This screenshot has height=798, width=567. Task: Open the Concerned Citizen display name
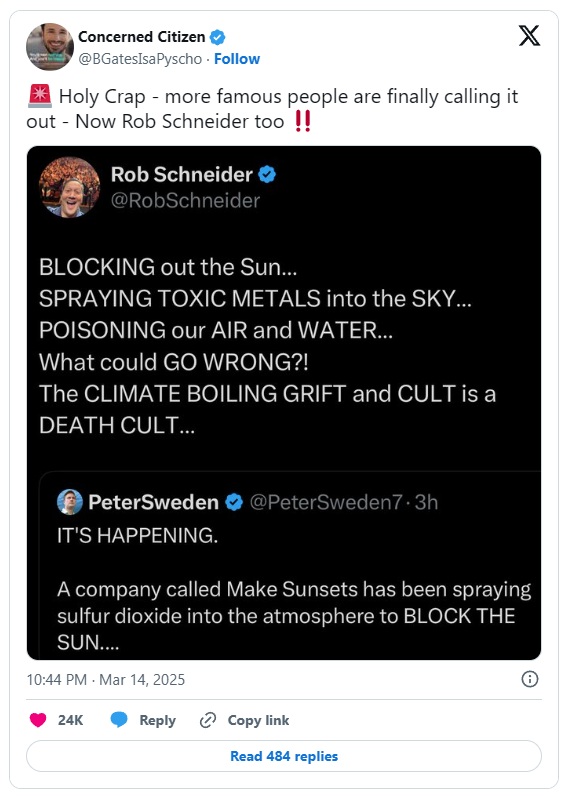[x=141, y=37]
